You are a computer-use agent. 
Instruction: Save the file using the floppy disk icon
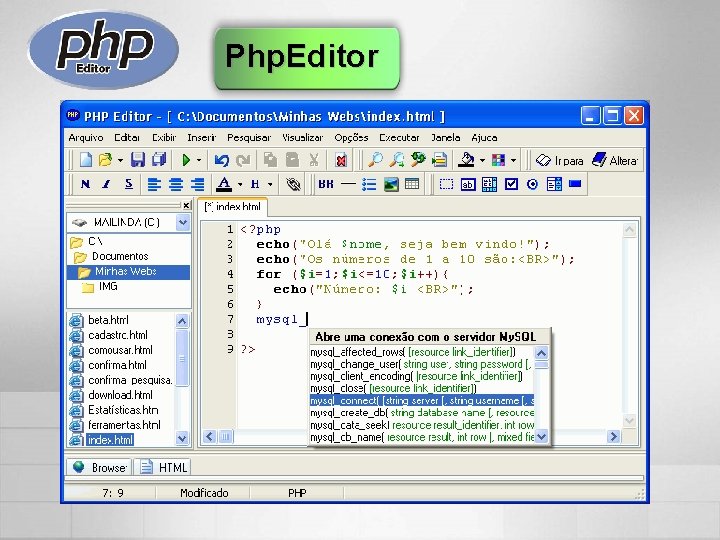tap(138, 160)
